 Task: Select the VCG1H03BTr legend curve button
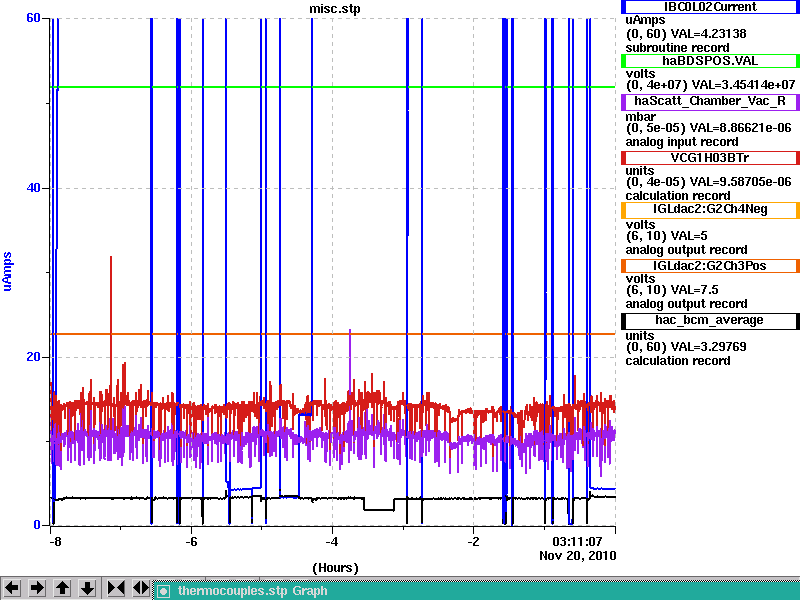click(x=710, y=158)
